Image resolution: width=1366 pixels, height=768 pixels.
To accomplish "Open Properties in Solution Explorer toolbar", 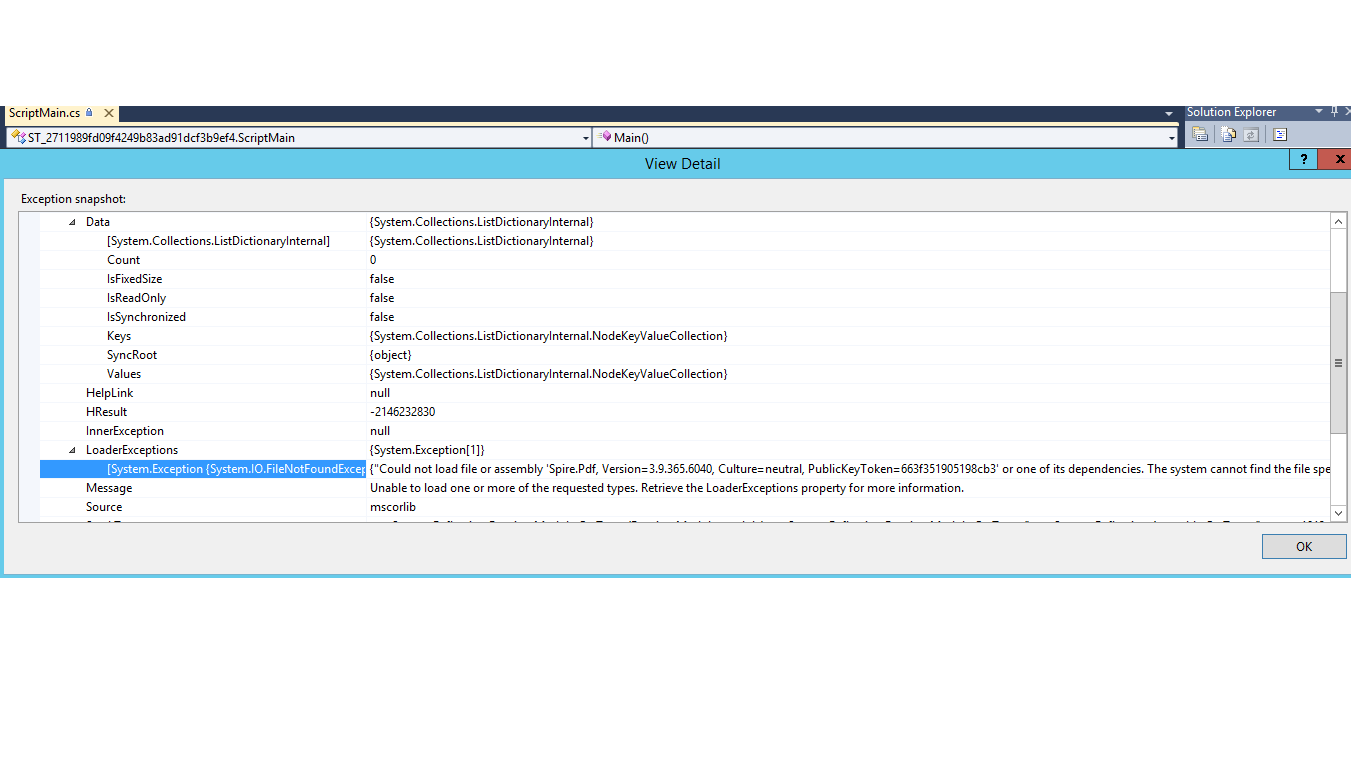I will click(x=1200, y=135).
